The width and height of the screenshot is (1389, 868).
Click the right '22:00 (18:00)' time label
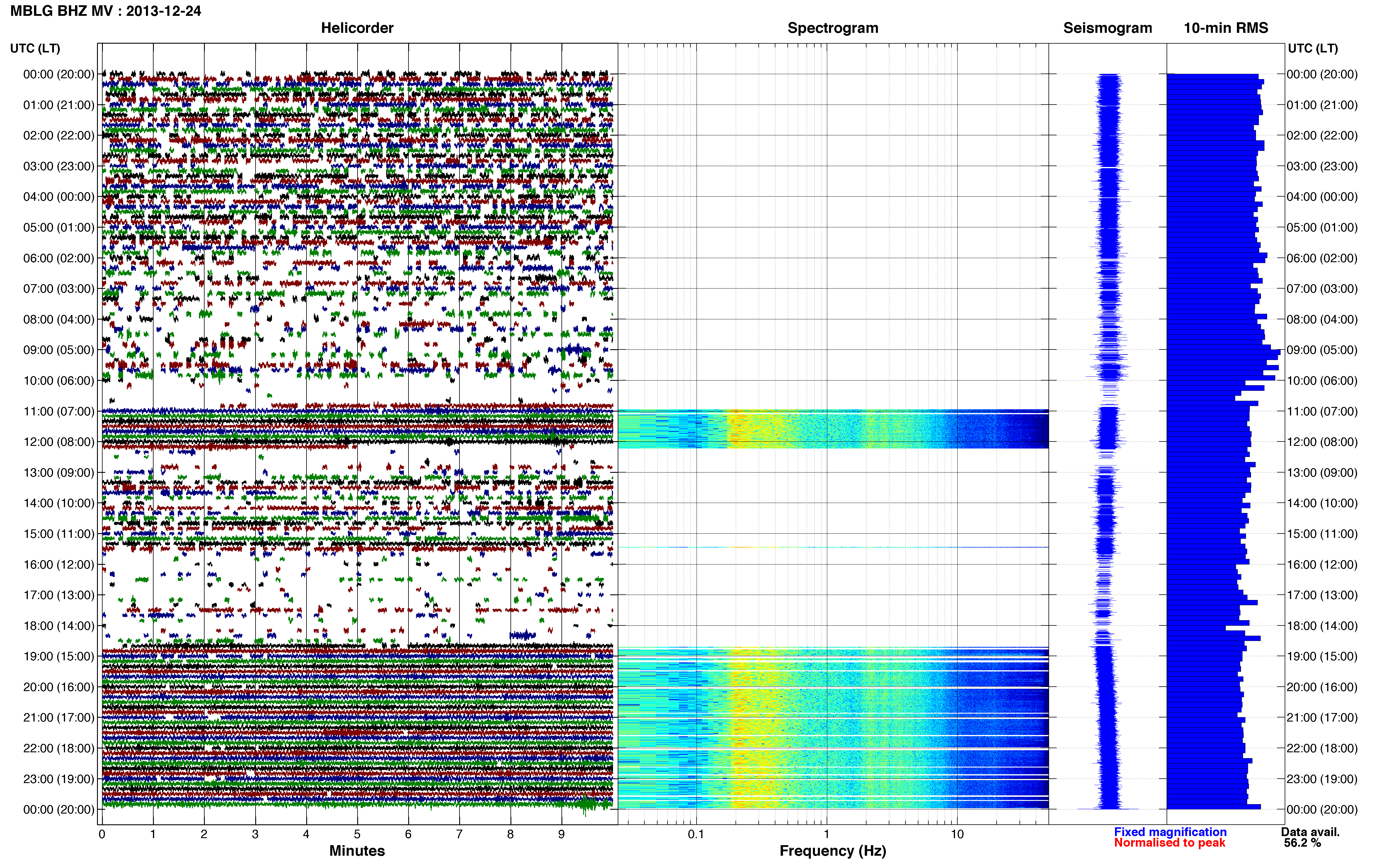point(1322,748)
